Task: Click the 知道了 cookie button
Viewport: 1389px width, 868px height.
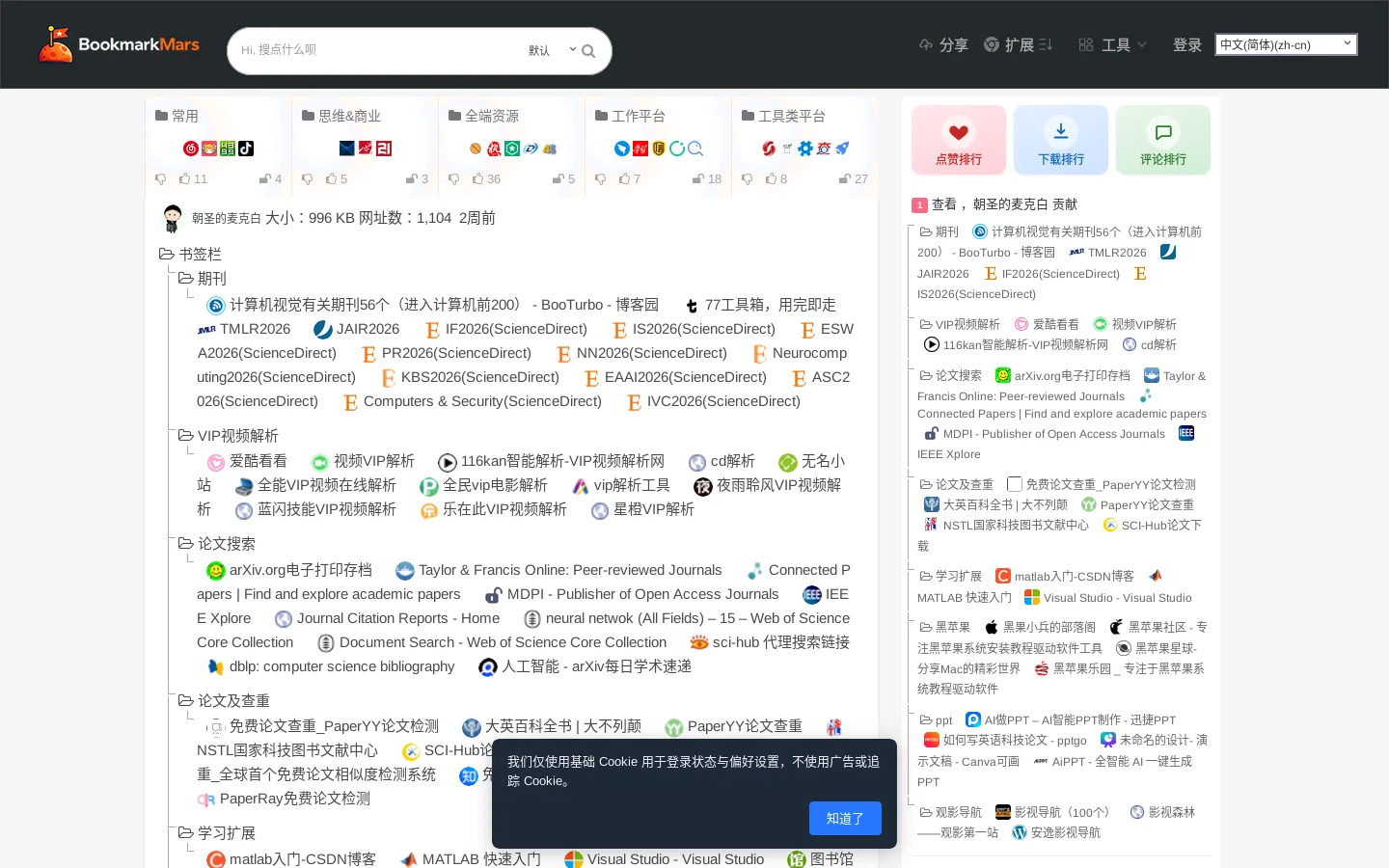Action: pos(845,819)
